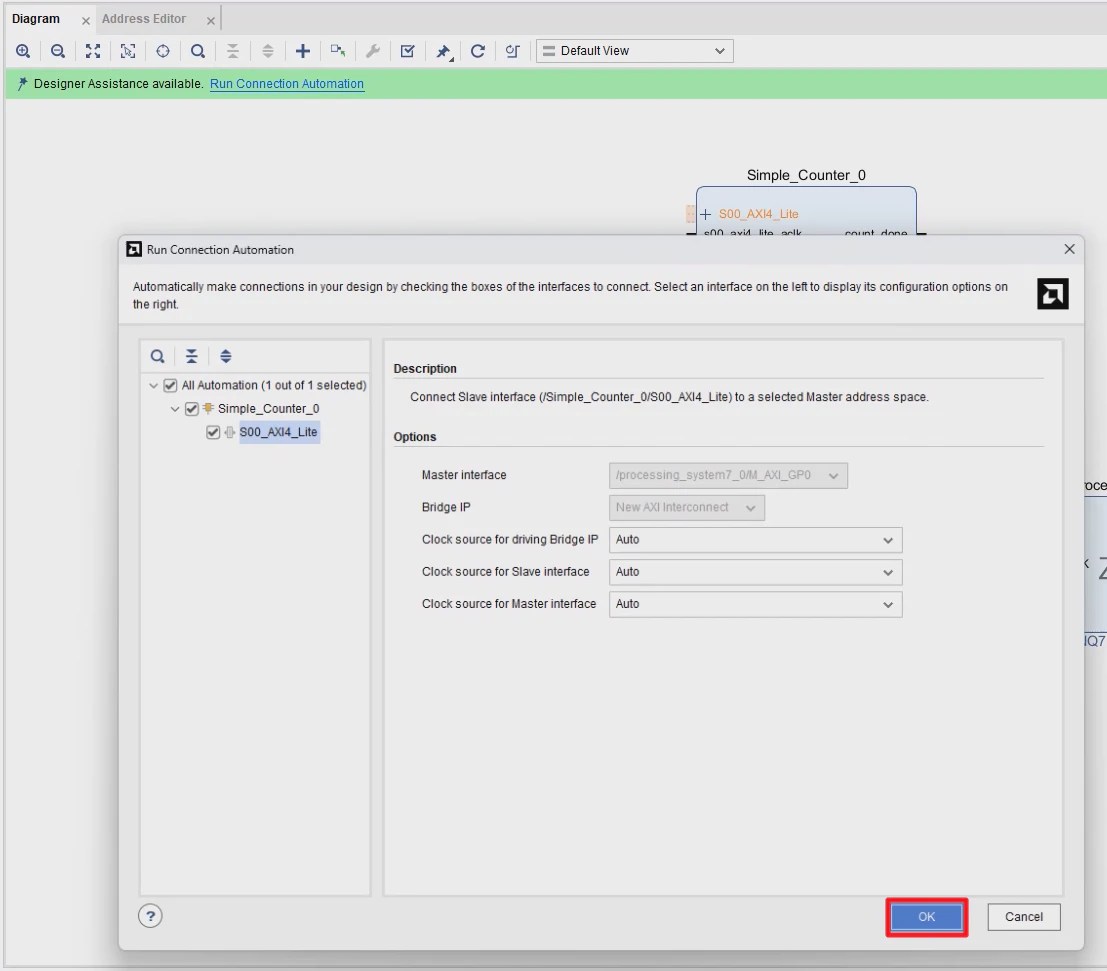Open help with the question mark button

click(150, 916)
